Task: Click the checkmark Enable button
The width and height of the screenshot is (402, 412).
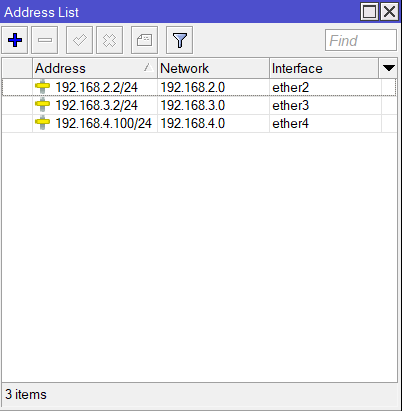Action: (x=79, y=40)
